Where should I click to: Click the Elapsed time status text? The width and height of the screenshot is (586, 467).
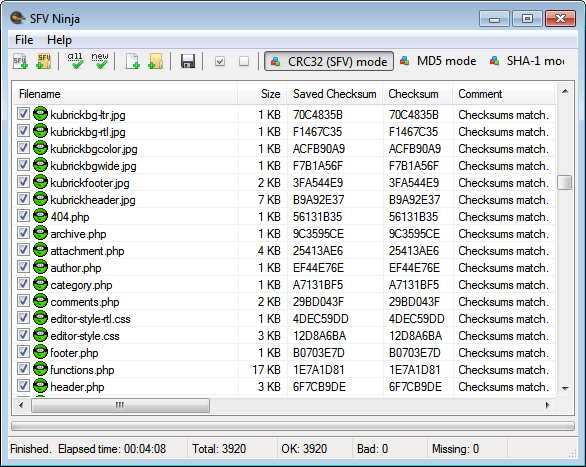112,449
